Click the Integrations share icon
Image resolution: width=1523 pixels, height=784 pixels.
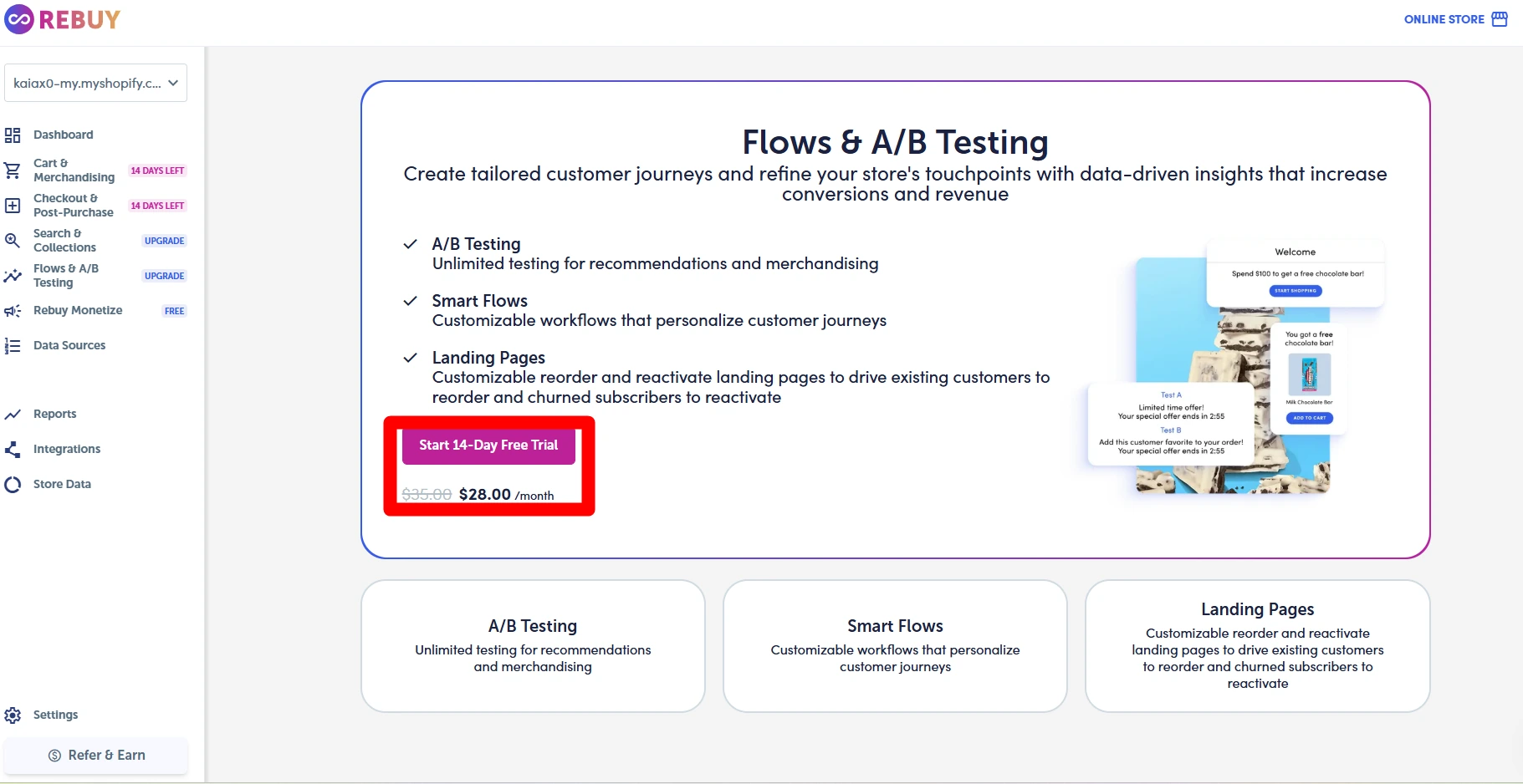(x=13, y=449)
